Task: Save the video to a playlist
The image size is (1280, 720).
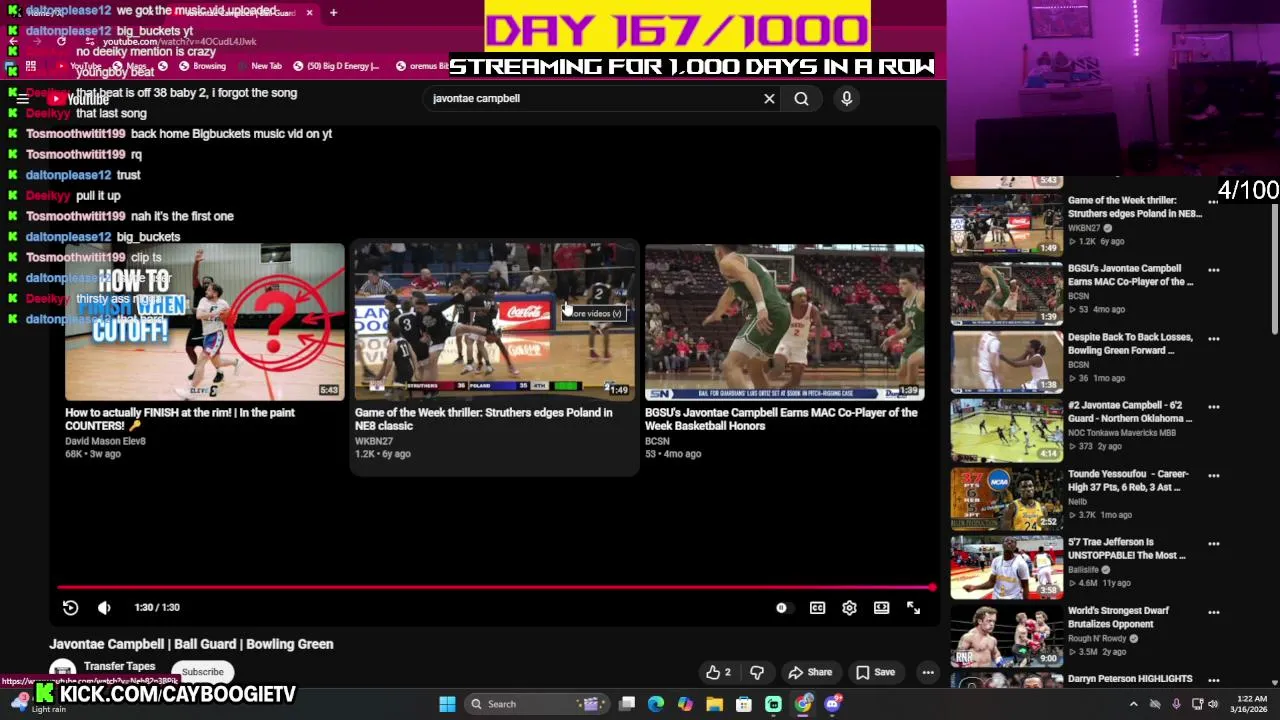Action: coord(875,672)
